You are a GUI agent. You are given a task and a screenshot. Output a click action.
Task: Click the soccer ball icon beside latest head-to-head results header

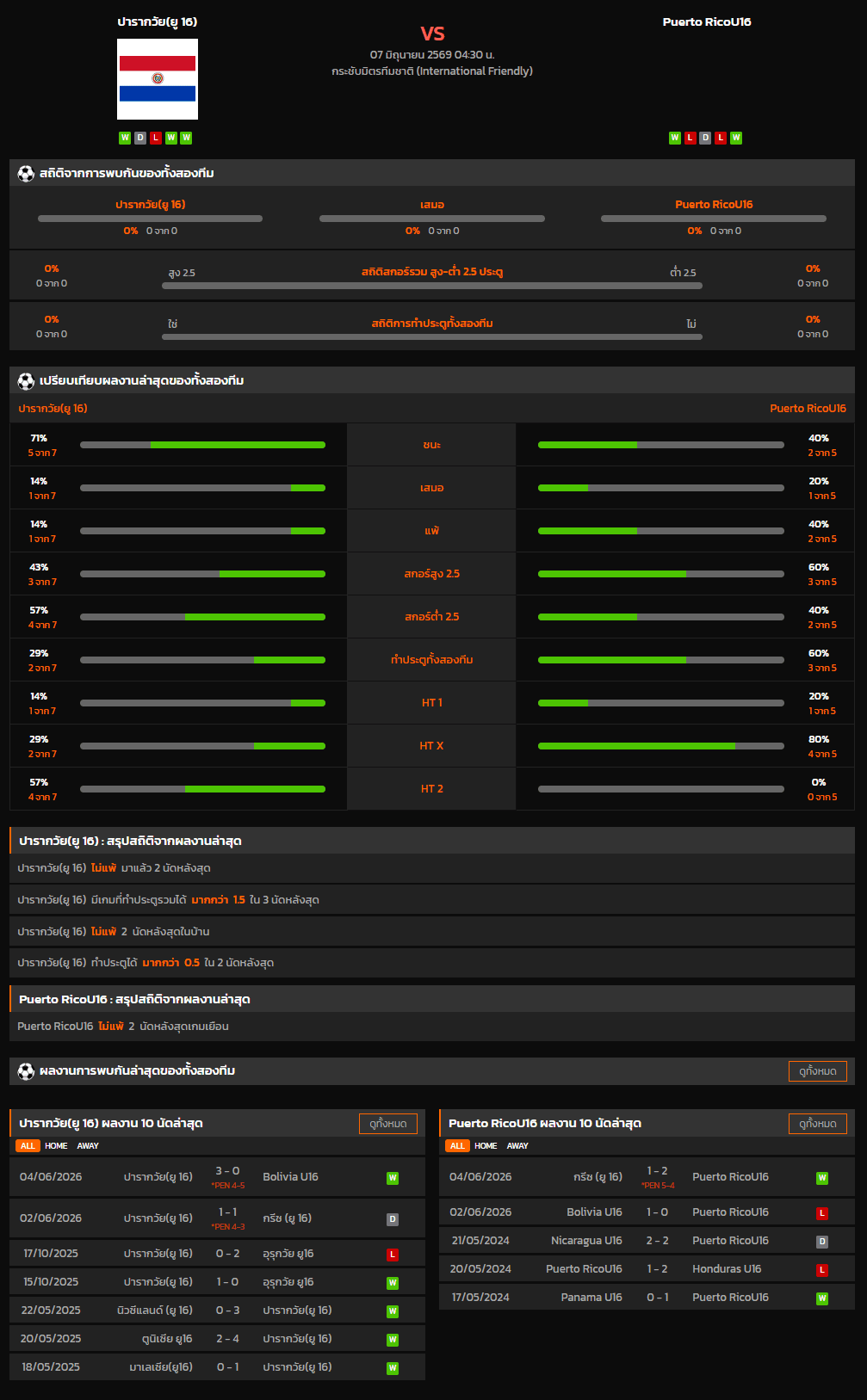pos(26,1071)
